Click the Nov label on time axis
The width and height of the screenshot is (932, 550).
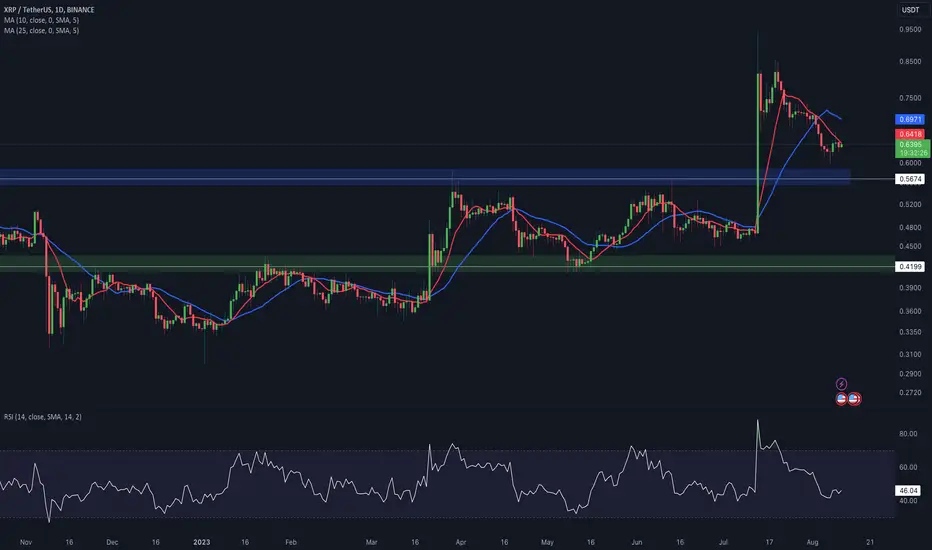click(26, 542)
